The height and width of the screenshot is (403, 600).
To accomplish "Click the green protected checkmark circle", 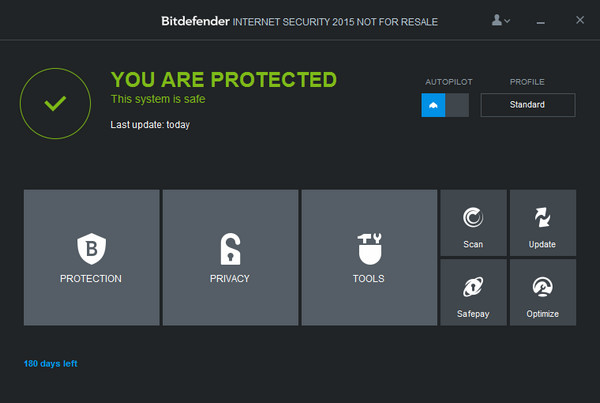I will (x=56, y=103).
